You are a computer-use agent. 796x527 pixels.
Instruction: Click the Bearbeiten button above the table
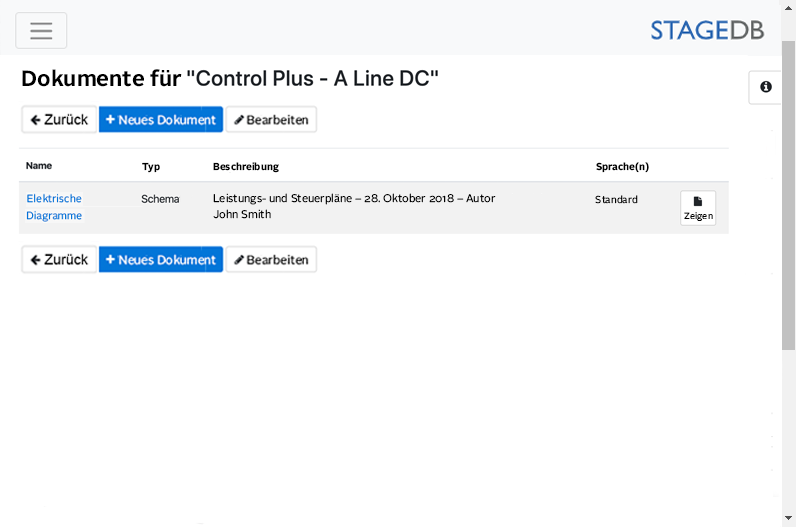click(271, 120)
